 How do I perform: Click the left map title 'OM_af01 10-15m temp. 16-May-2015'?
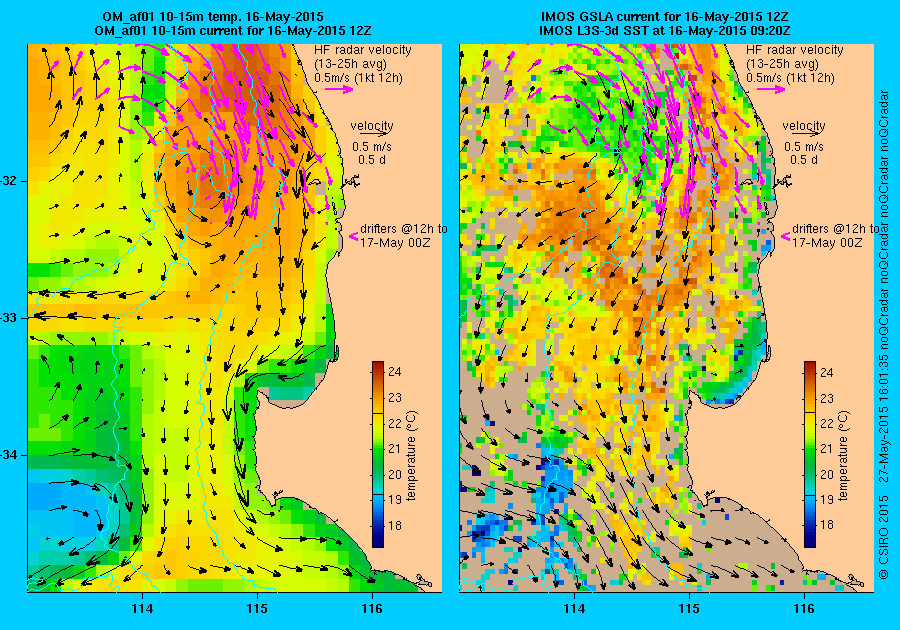(x=213, y=17)
